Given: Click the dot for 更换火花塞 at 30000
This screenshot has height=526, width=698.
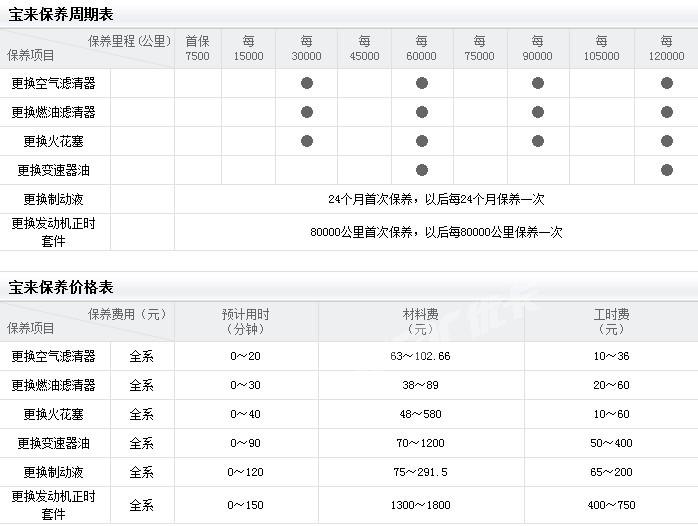Looking at the screenshot, I should coord(307,141).
